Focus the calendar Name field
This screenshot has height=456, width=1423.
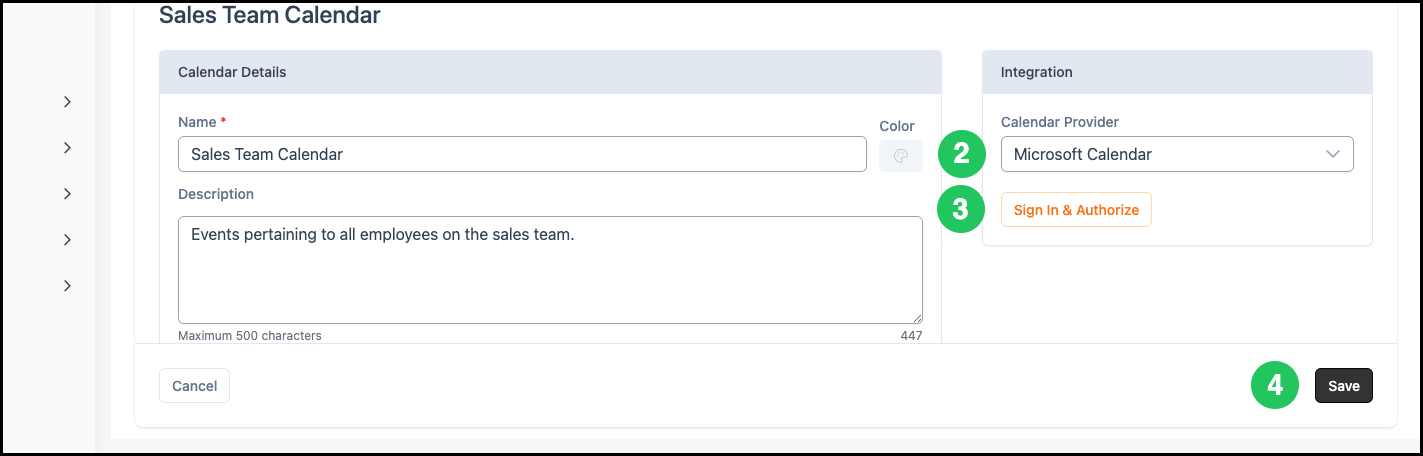click(522, 154)
